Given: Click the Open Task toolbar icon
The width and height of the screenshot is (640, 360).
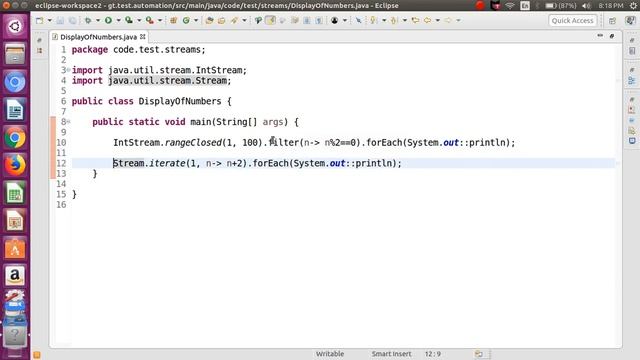Looking at the screenshot, I should 222,20.
